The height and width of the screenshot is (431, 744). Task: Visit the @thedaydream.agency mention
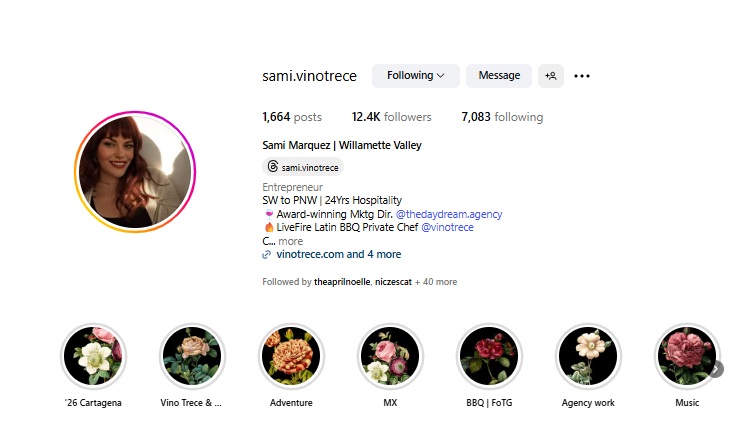point(449,214)
